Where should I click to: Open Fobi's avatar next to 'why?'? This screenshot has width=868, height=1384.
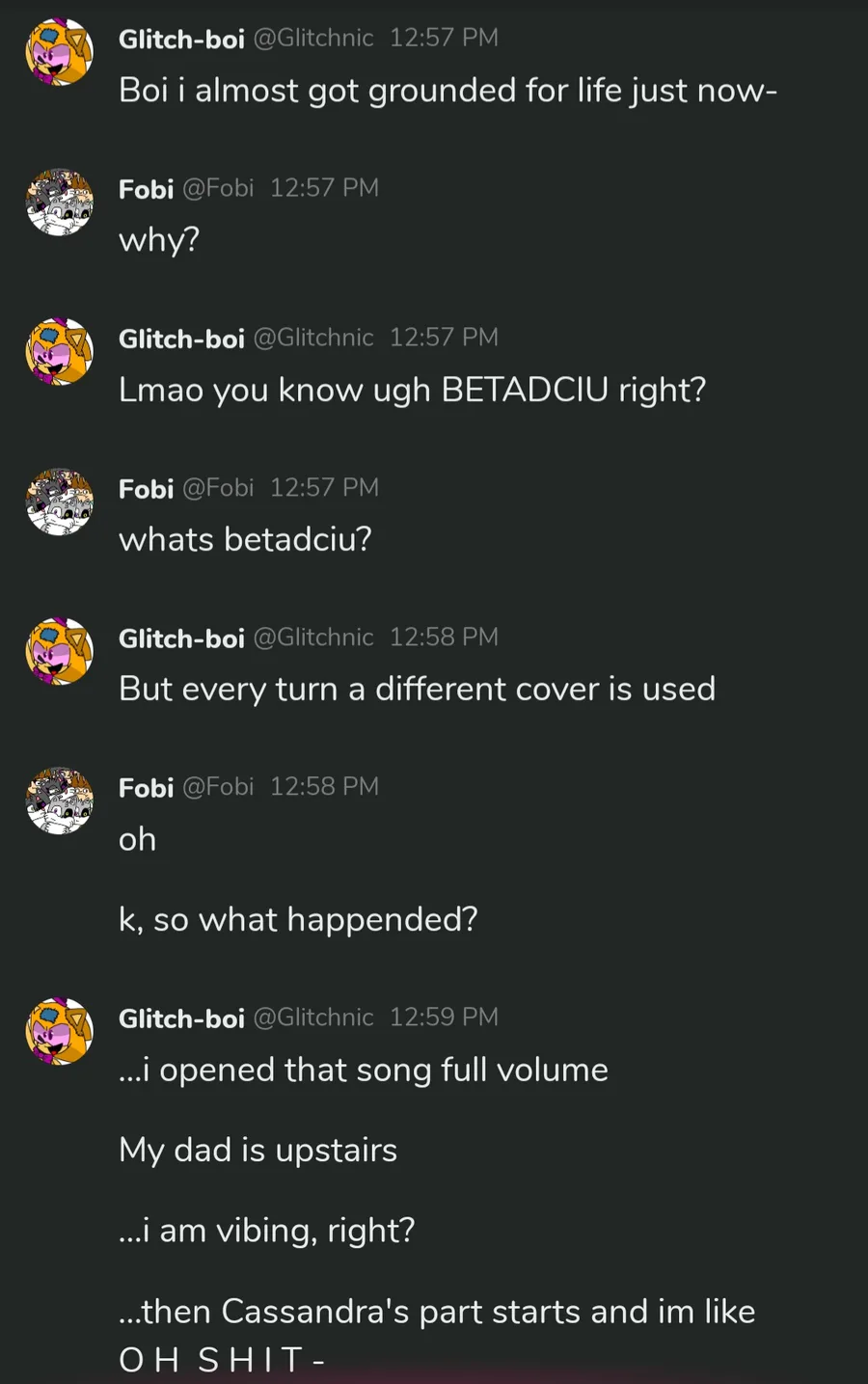tap(59, 203)
